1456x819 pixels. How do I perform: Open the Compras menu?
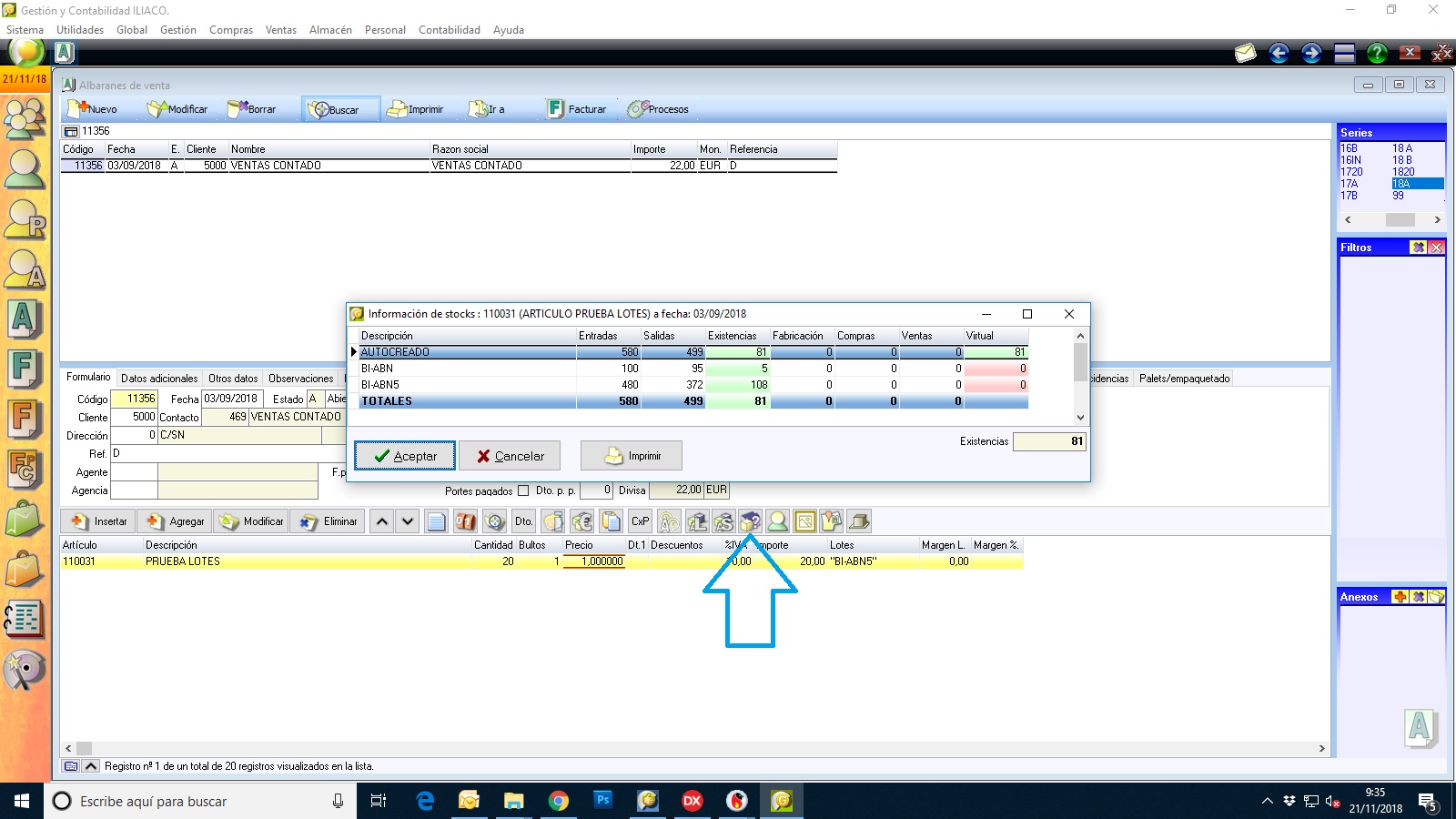(x=231, y=30)
